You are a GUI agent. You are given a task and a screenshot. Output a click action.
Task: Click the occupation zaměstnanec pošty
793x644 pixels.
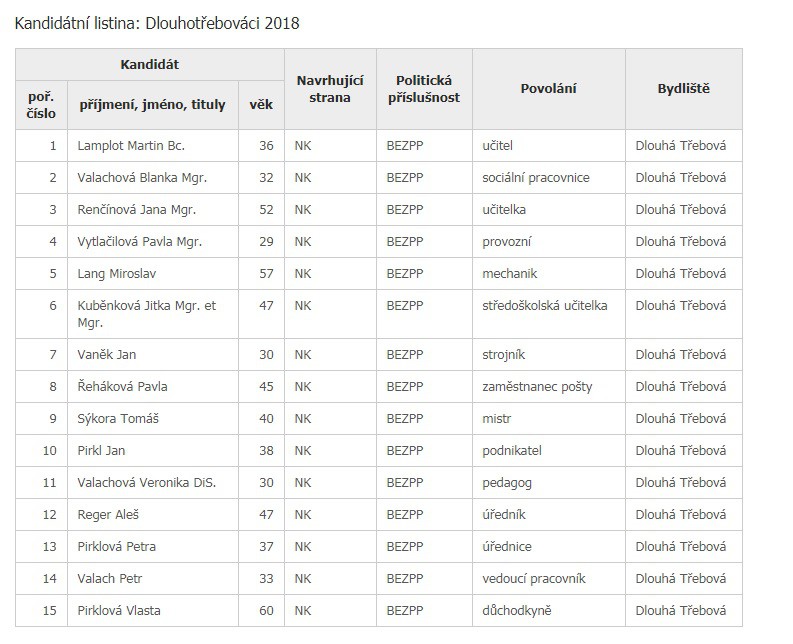pos(536,386)
